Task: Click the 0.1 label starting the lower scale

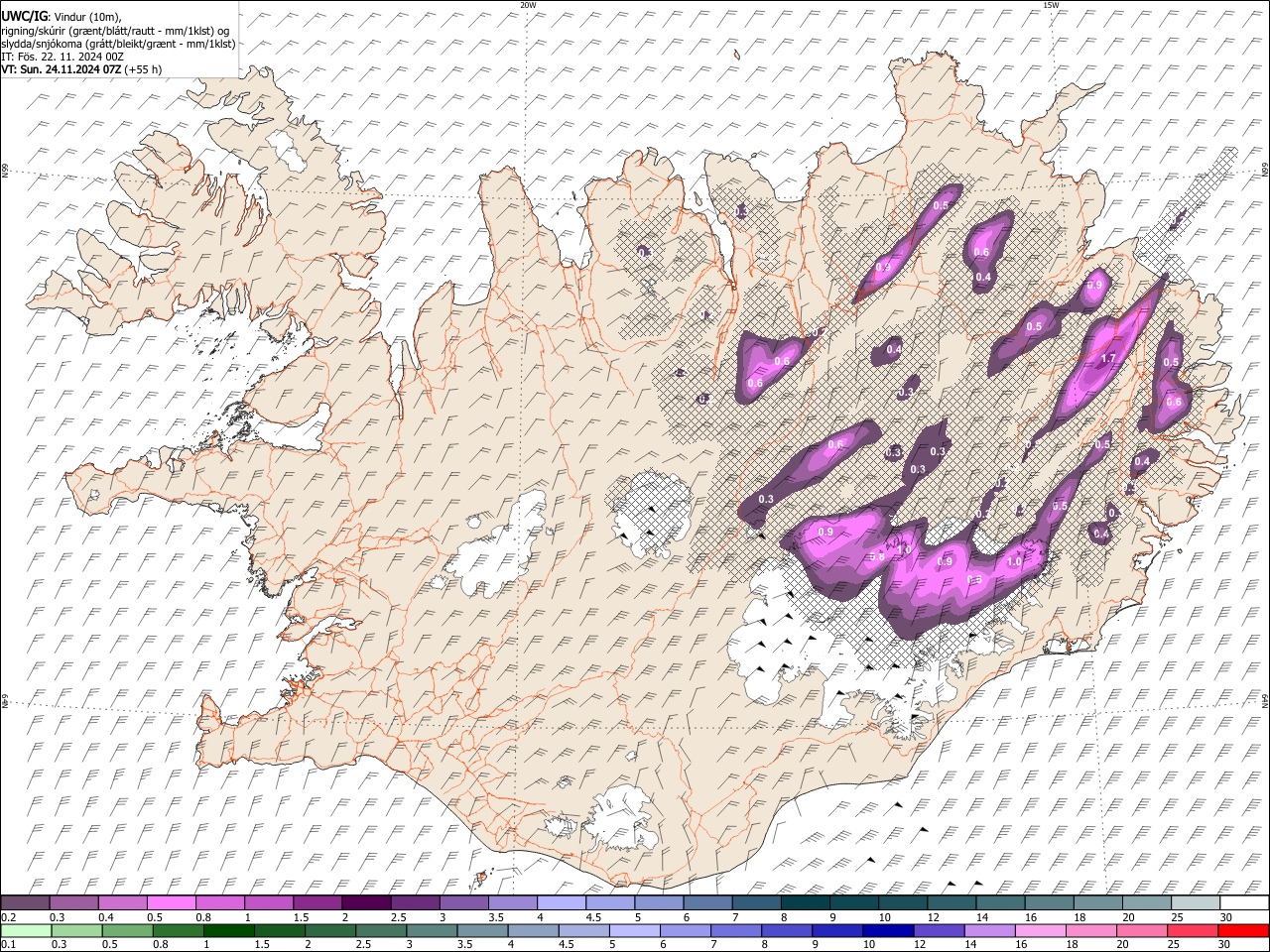Action: 8,945
